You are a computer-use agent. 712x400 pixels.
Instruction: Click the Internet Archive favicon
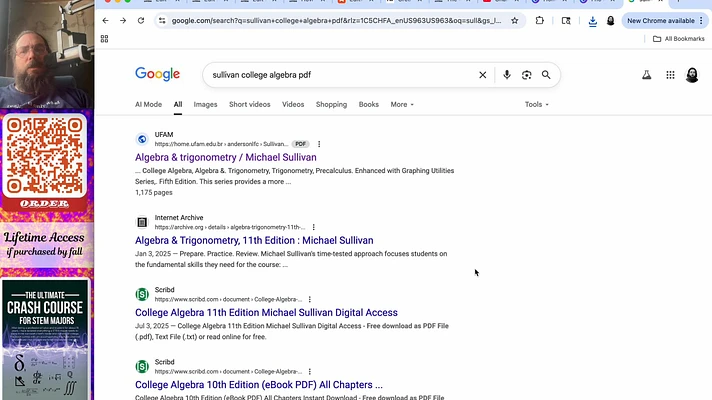point(142,222)
